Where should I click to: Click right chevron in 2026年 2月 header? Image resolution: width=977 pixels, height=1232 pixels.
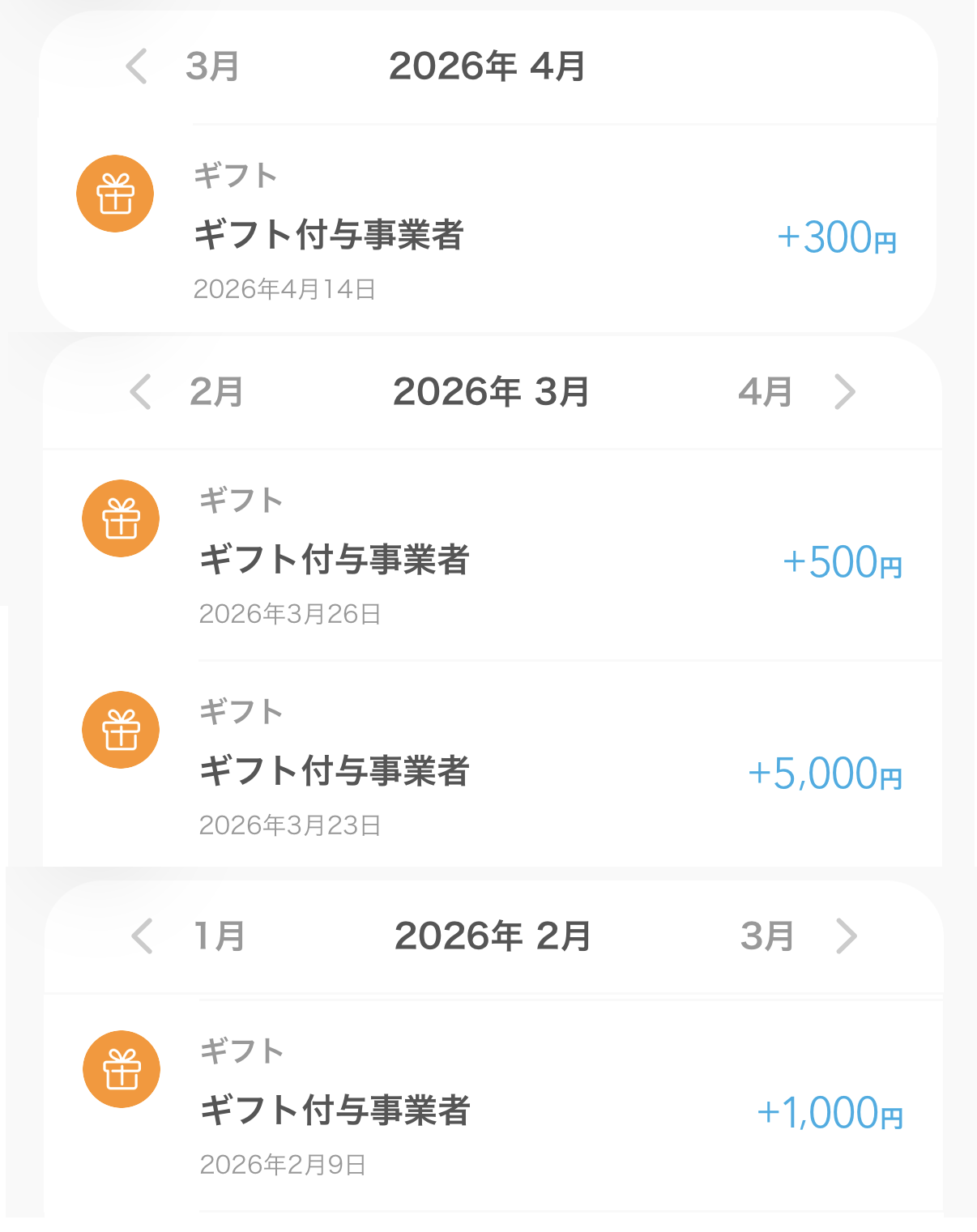click(847, 936)
